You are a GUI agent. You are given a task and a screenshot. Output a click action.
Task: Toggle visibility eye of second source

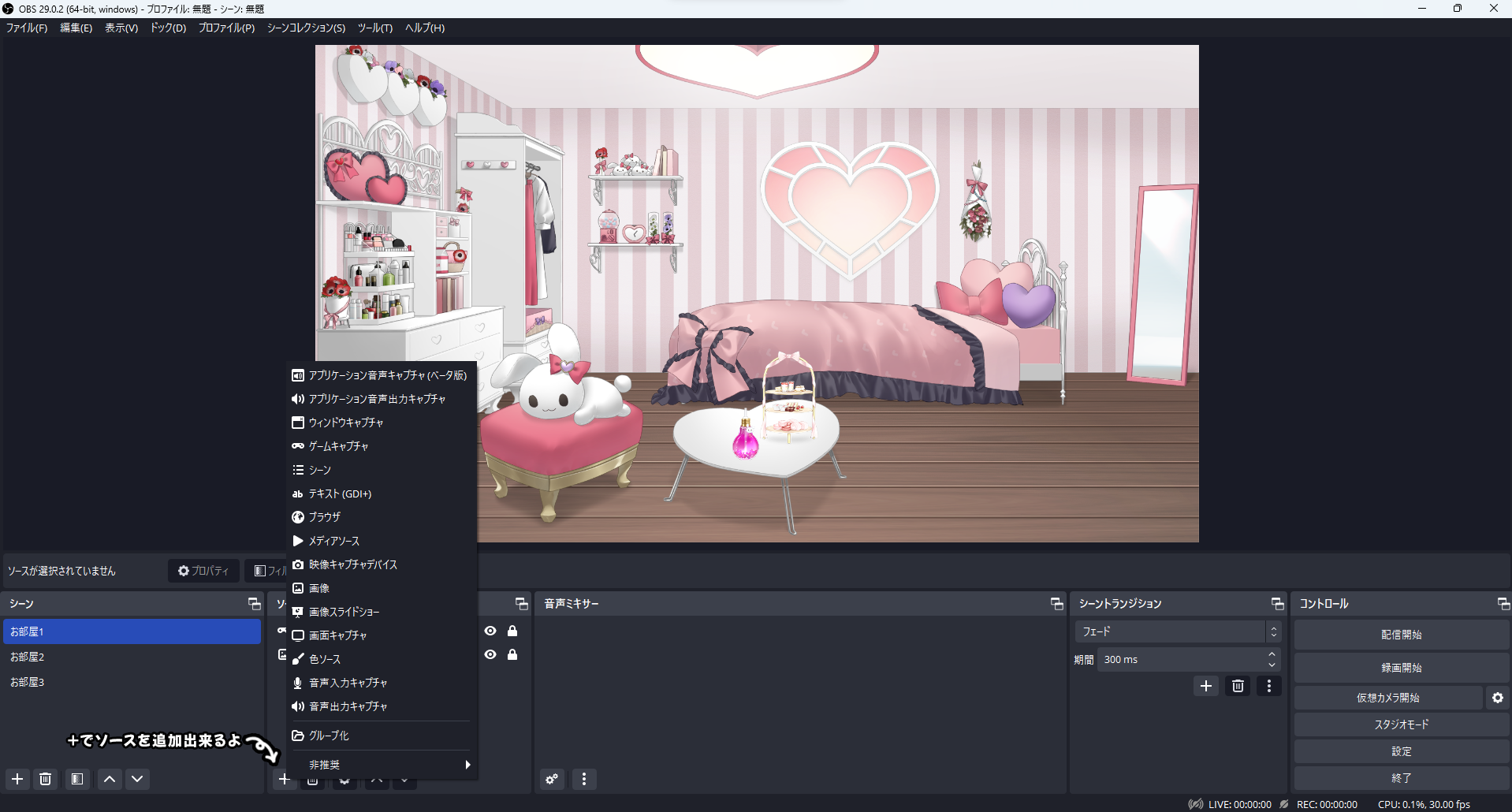tap(490, 654)
